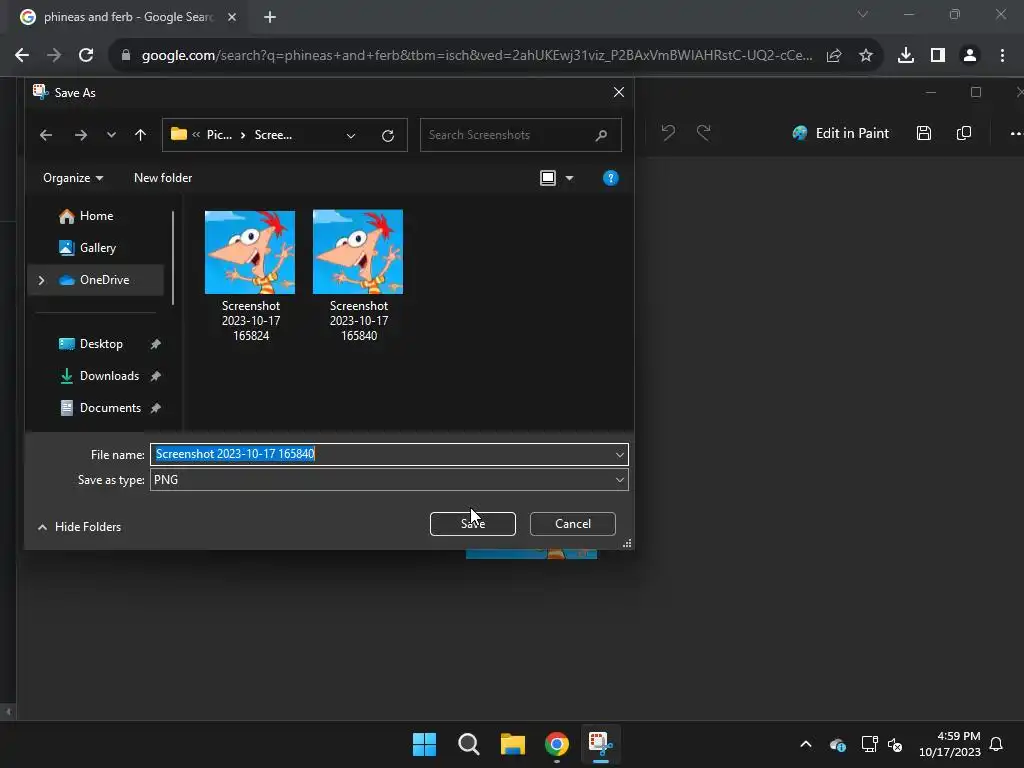Image resolution: width=1024 pixels, height=768 pixels.
Task: Open Snipping Tool from taskbar
Action: [x=601, y=744]
